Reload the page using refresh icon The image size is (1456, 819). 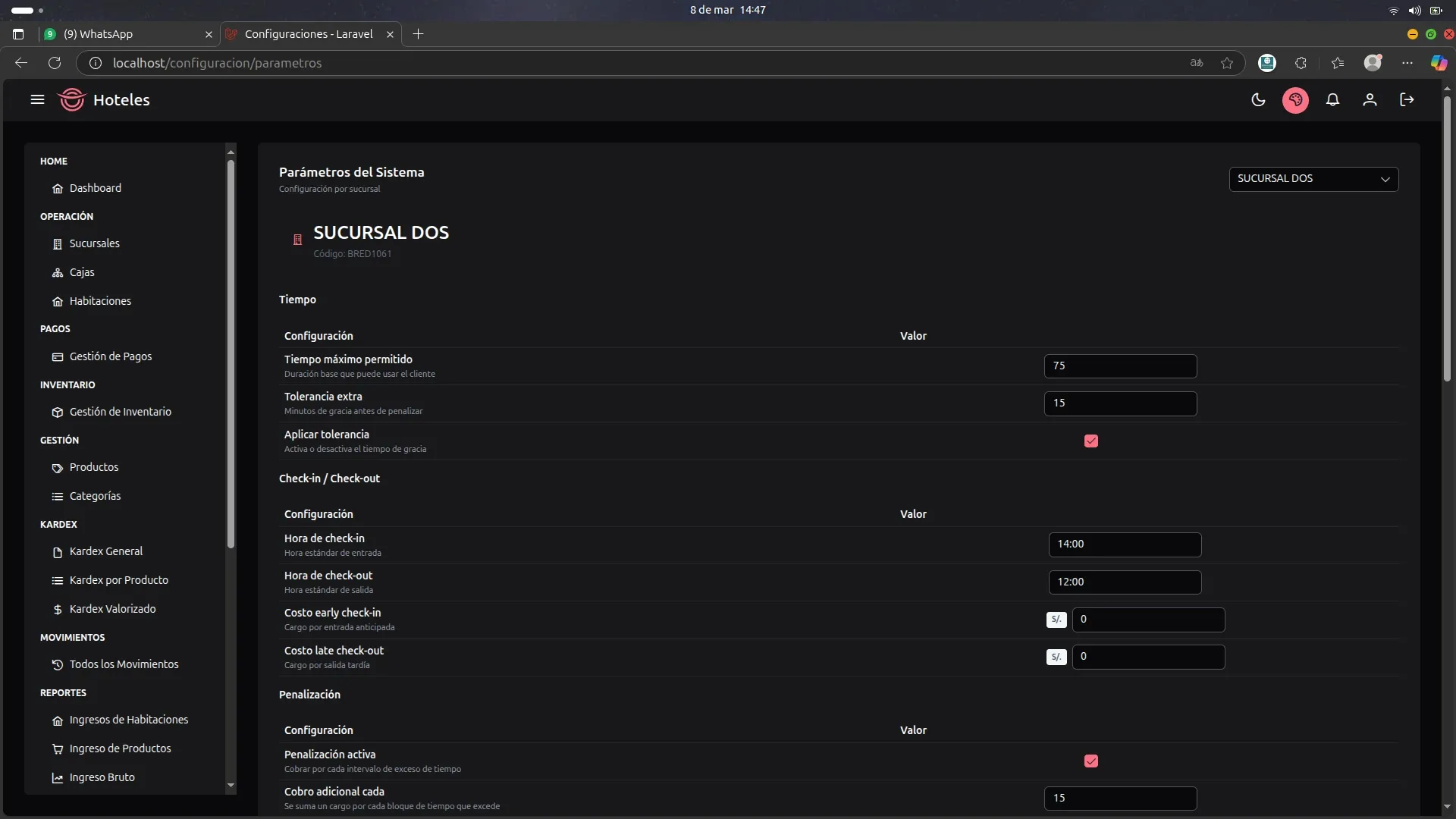point(55,63)
